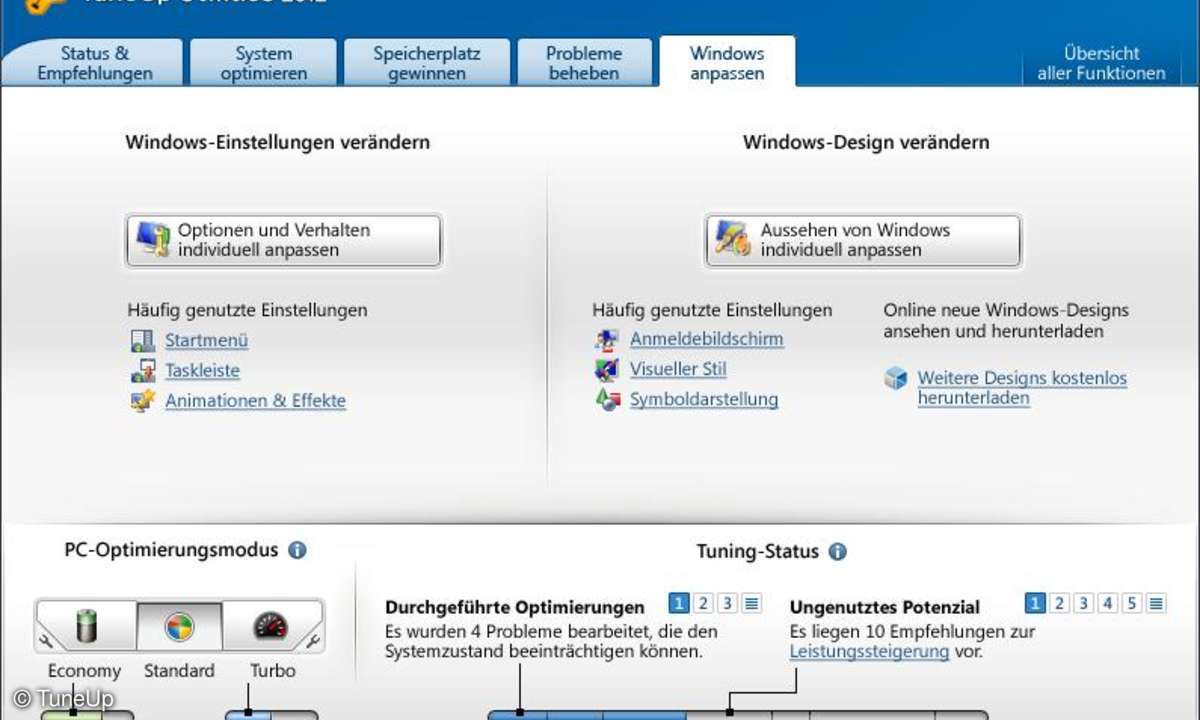The height and width of the screenshot is (720, 1200).
Task: Select page 5 of Ungenutztes Potenzial
Action: coord(1132,603)
